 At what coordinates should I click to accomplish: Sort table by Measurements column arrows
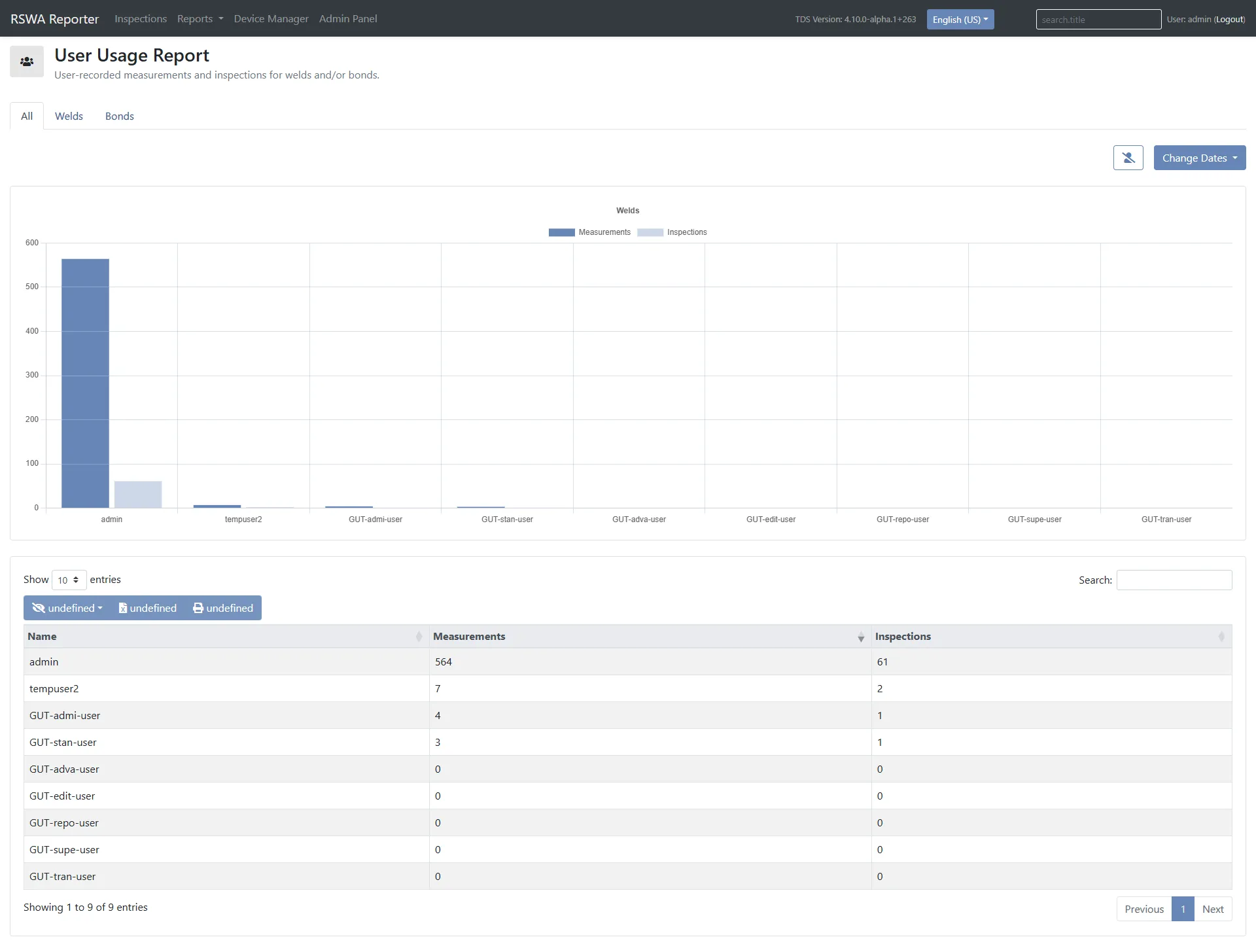860,637
